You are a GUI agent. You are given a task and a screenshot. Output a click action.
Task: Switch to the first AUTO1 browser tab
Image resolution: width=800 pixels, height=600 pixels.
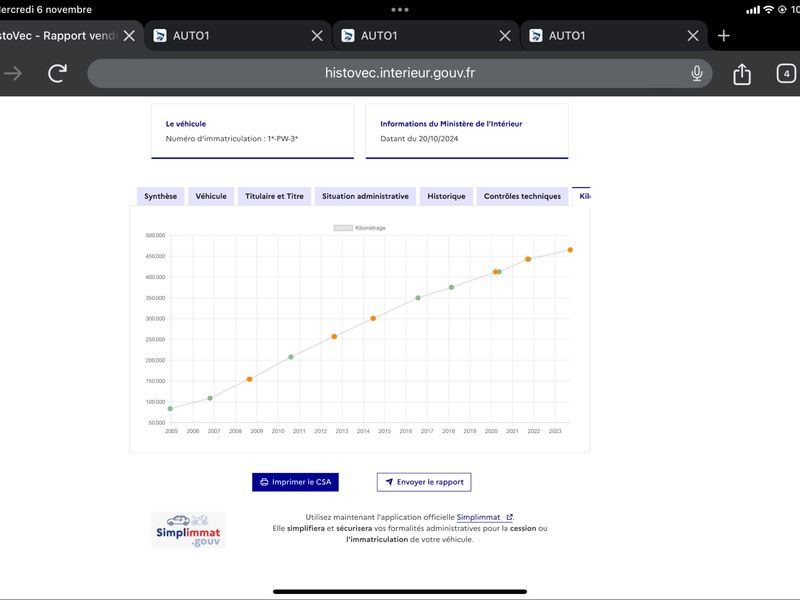238,36
